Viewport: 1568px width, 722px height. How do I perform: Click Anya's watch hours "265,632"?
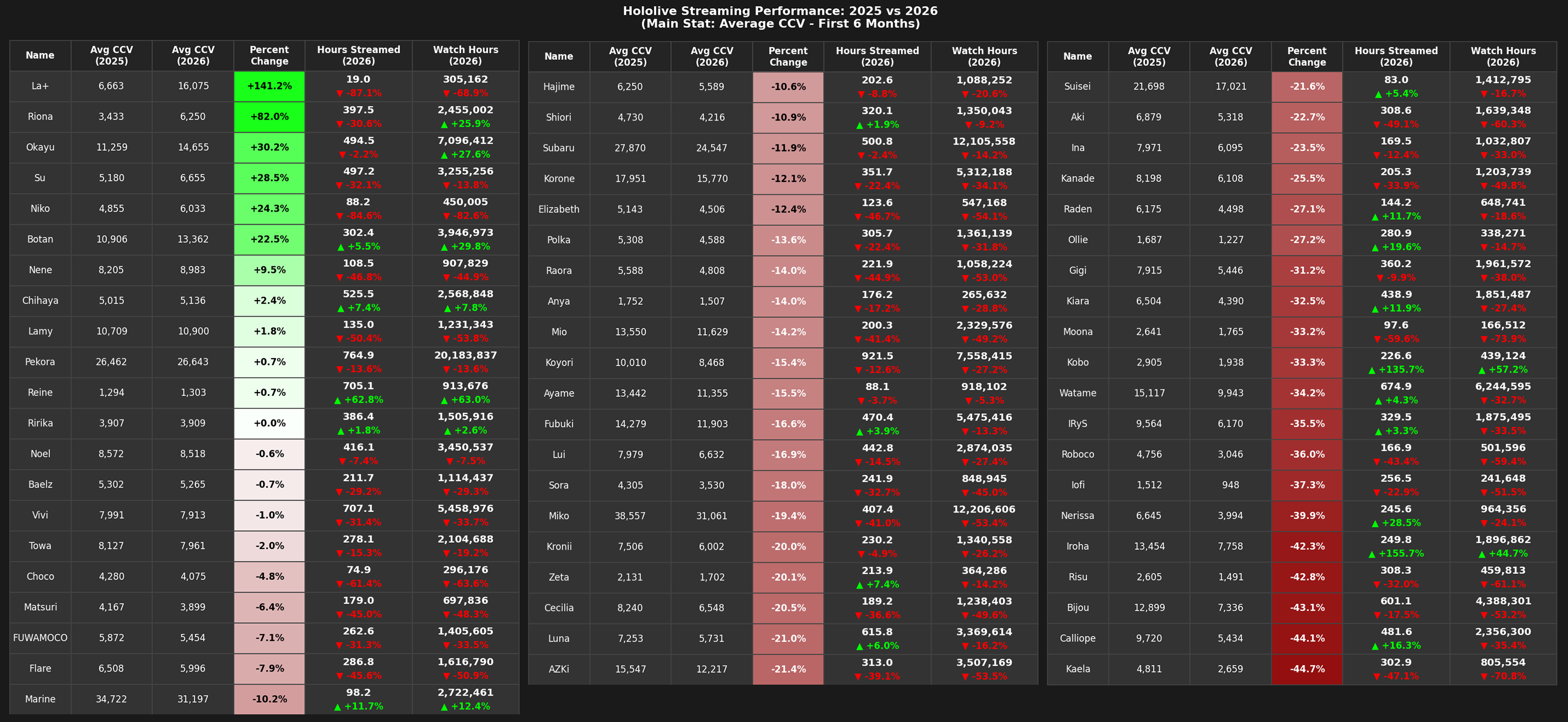[984, 294]
